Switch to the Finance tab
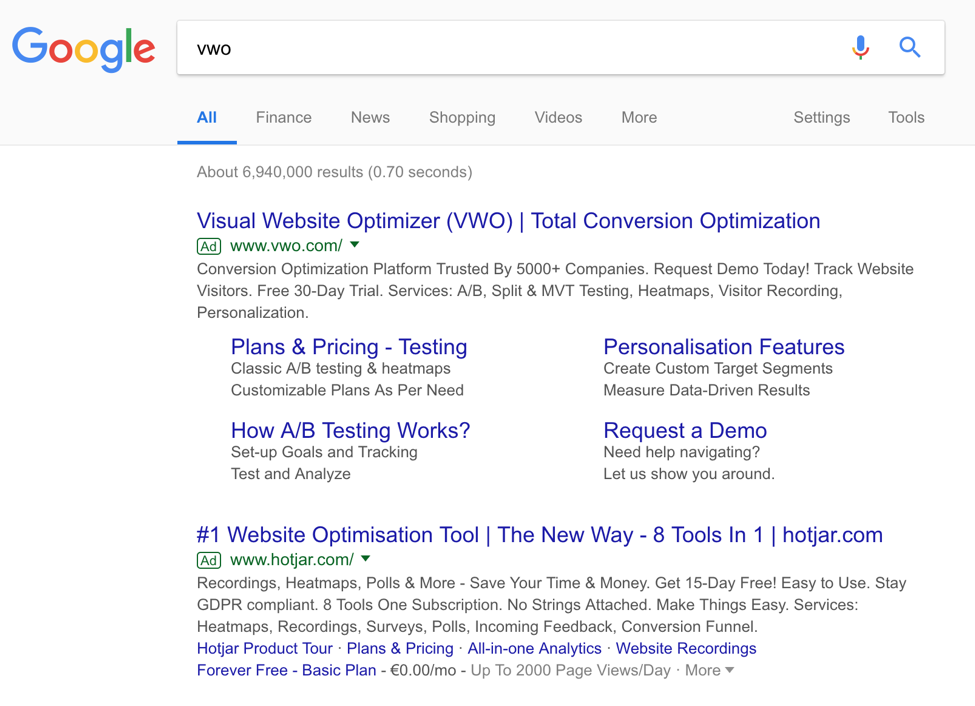The image size is (975, 706). pos(283,117)
